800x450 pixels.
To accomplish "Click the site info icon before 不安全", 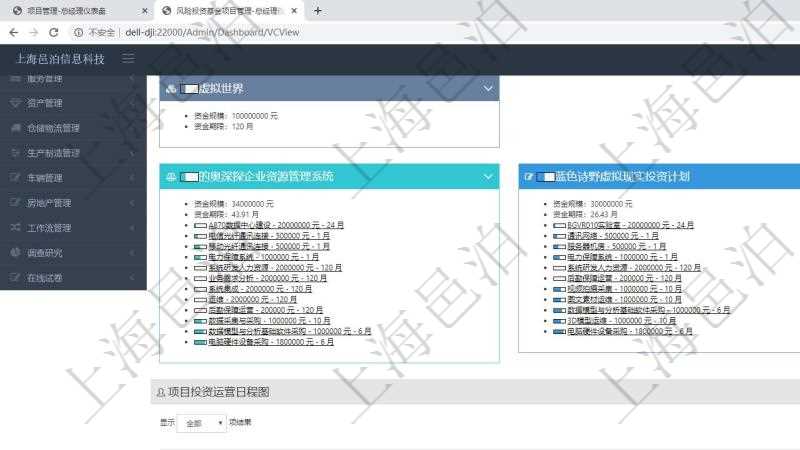I will pos(79,32).
